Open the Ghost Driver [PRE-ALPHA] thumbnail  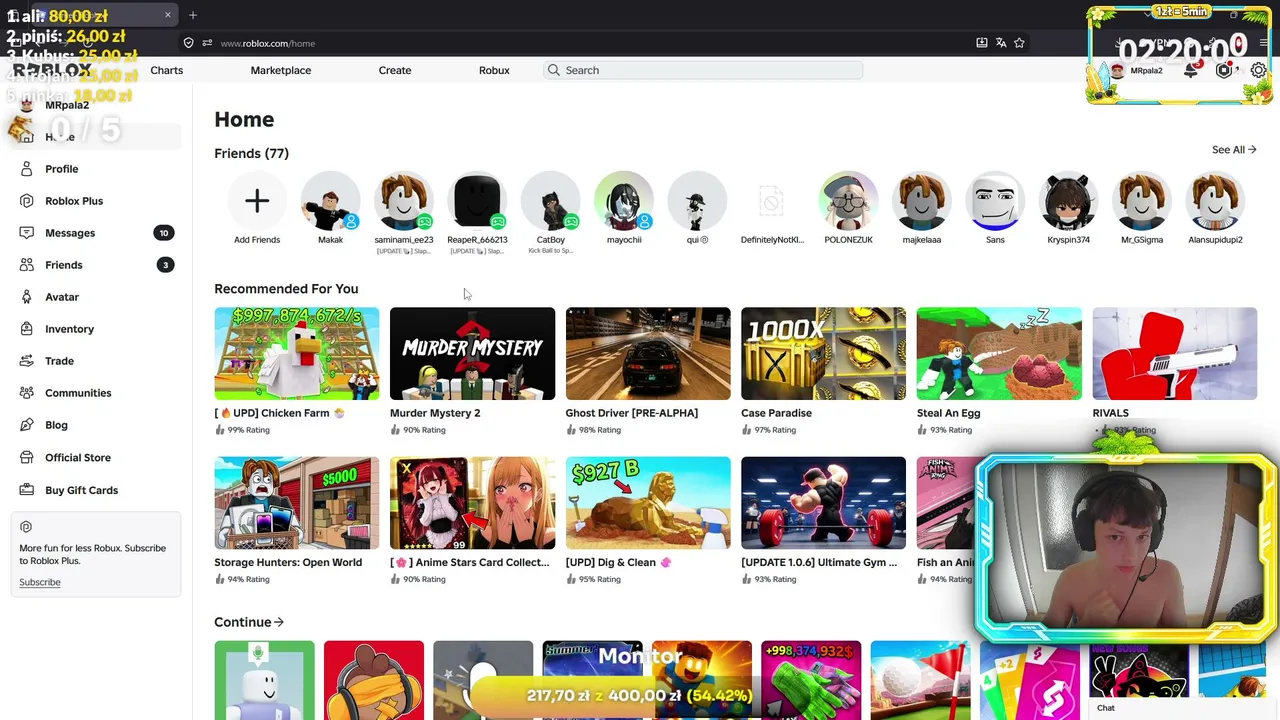(x=648, y=353)
